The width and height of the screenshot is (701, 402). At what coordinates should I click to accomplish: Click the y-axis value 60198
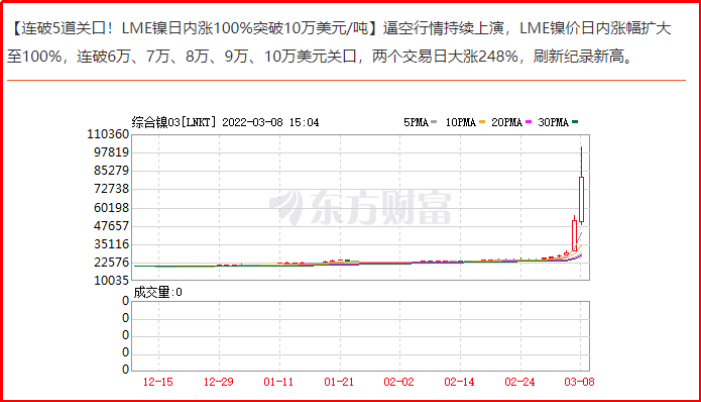point(111,207)
